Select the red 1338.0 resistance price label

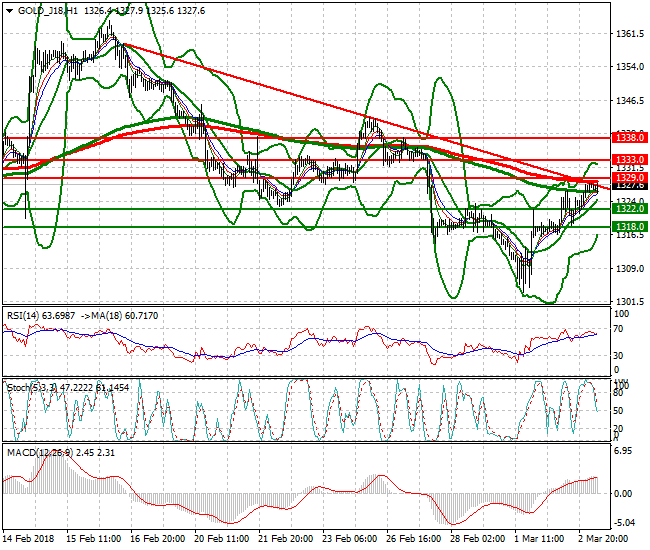coord(629,138)
